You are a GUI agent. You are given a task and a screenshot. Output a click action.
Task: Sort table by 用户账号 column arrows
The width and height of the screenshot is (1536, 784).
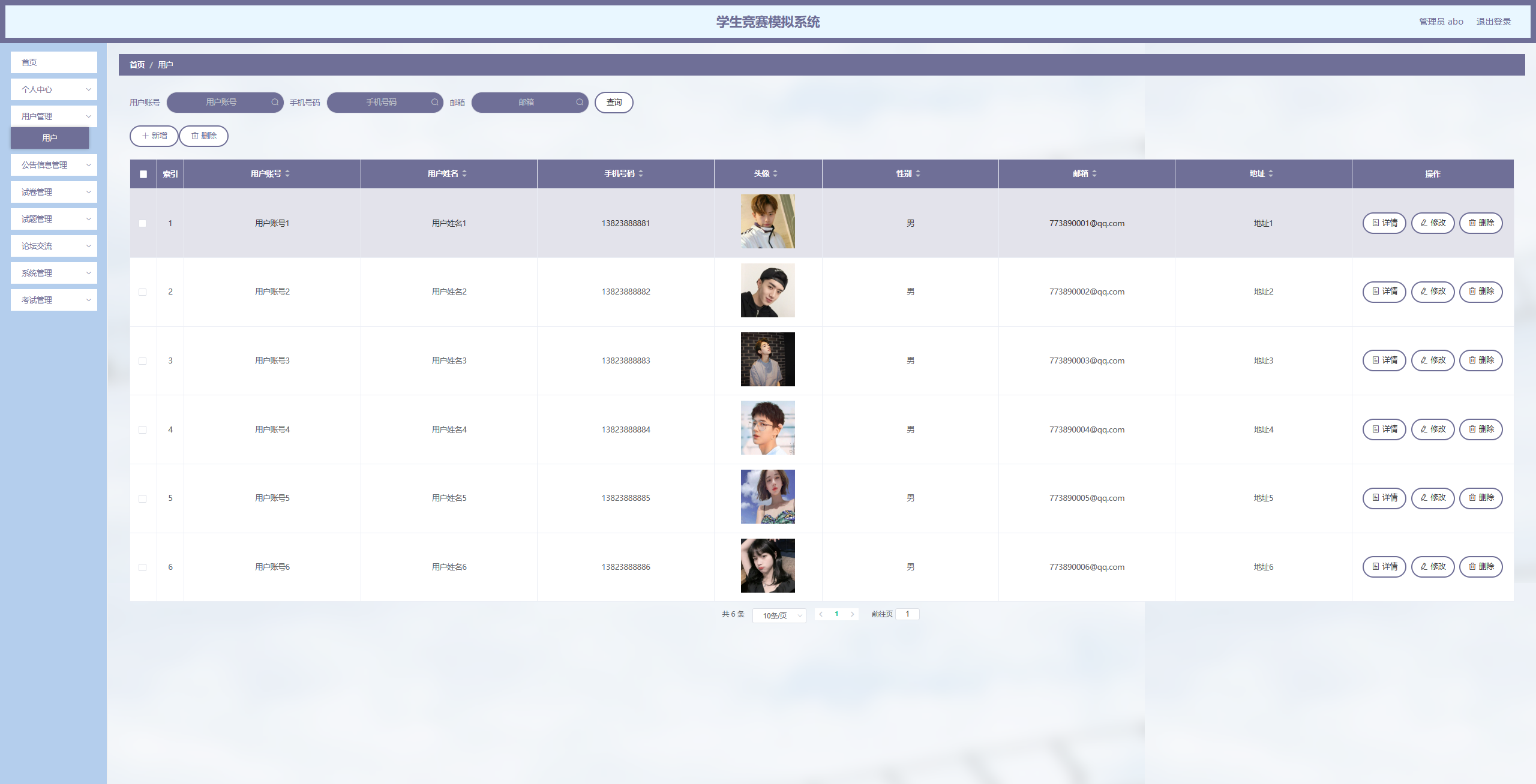tap(287, 173)
